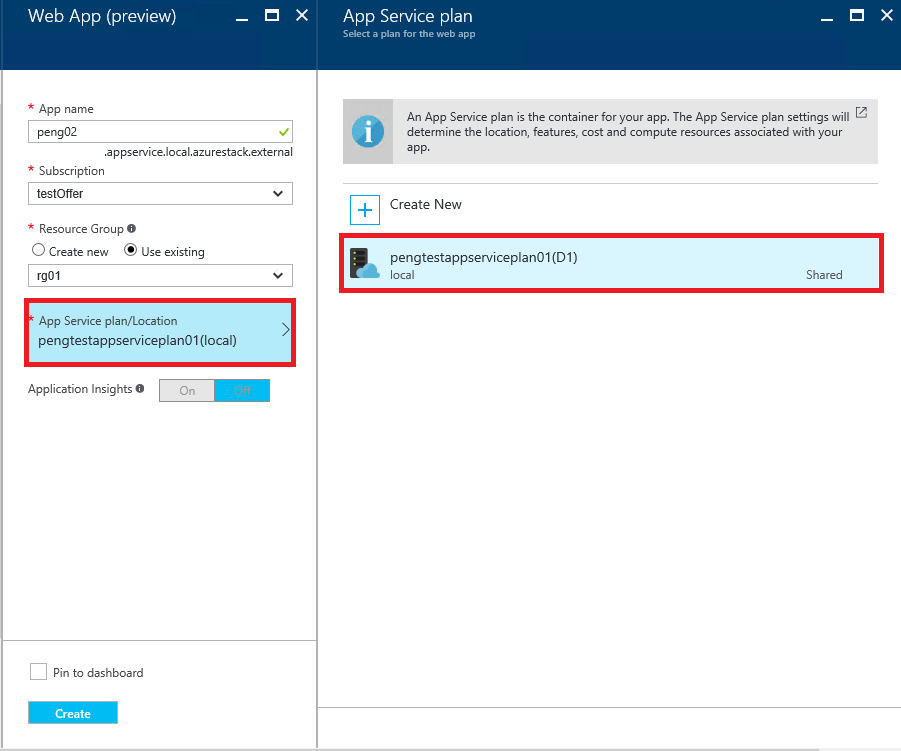The image size is (901, 751).
Task: Select the Create new resource group radio
Action: (38, 250)
